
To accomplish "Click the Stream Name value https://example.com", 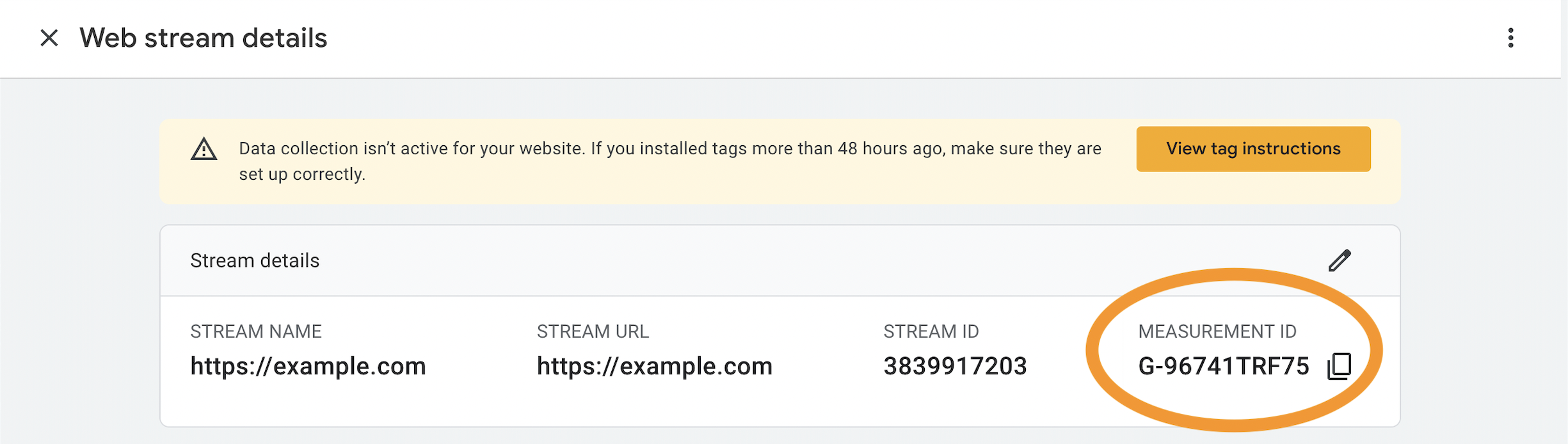I will click(308, 366).
